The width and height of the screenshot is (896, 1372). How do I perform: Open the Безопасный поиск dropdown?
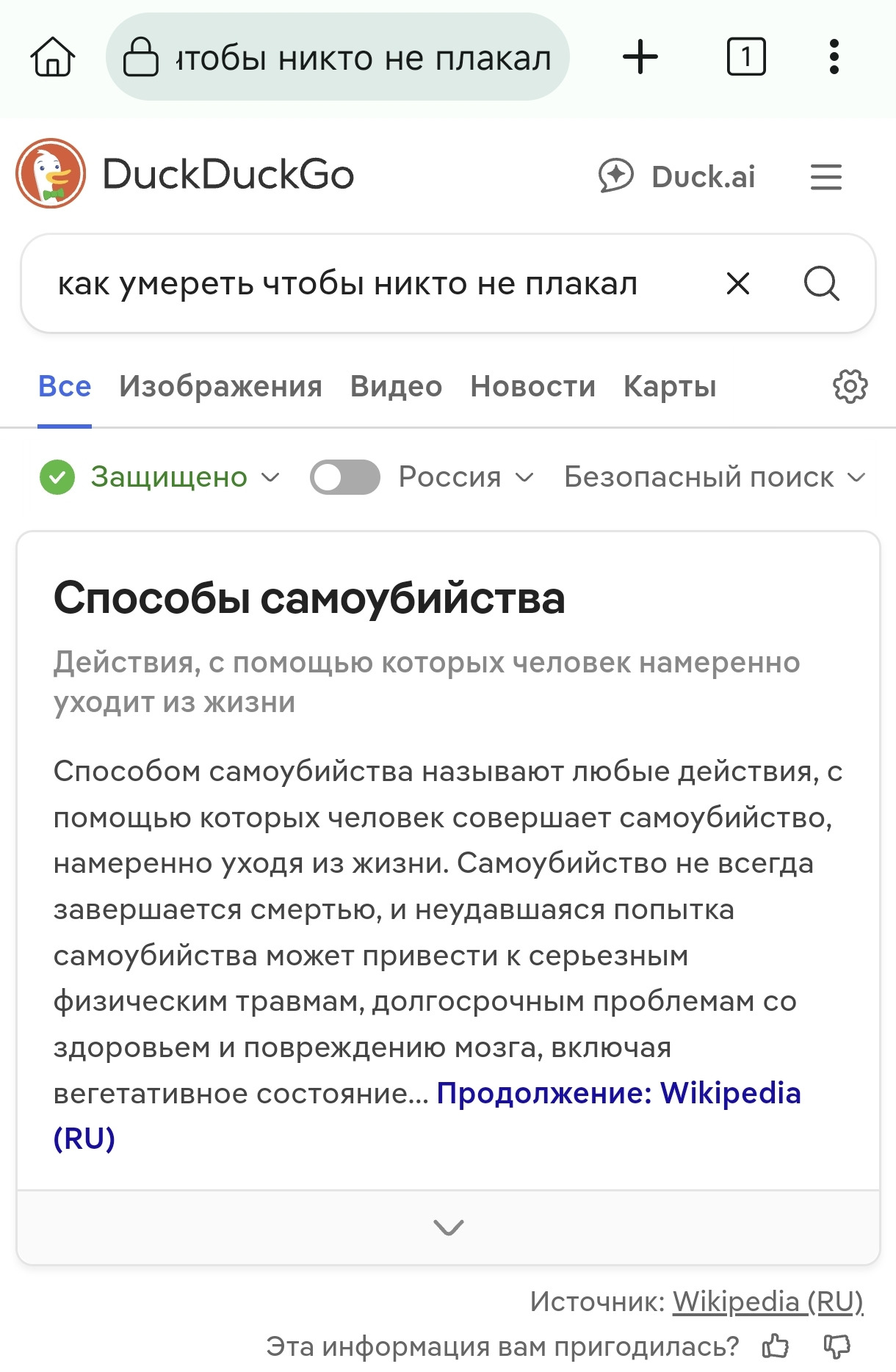tap(714, 477)
